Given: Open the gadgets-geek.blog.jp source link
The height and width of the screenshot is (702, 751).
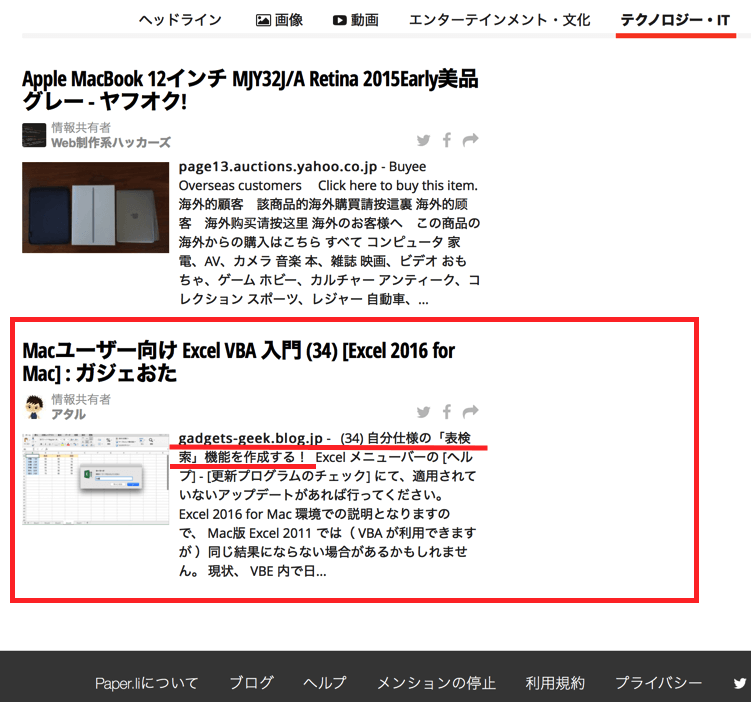Looking at the screenshot, I should (x=250, y=438).
